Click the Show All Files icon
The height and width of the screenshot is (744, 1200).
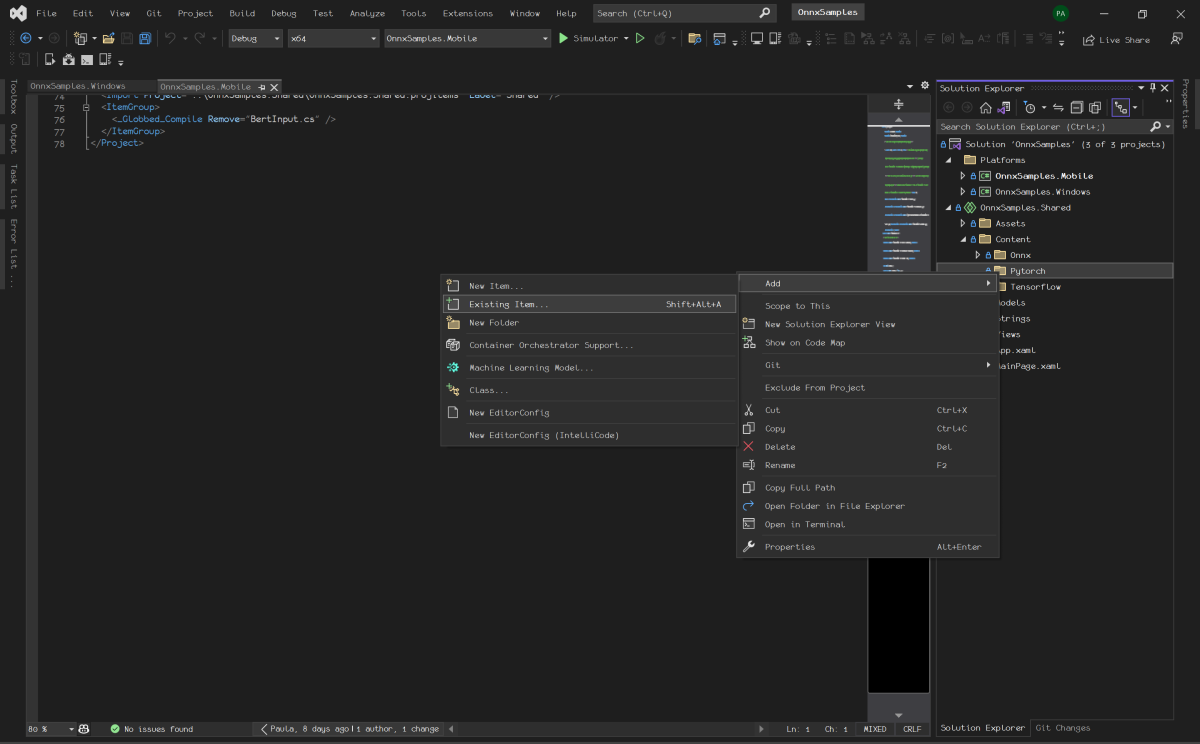tap(1095, 107)
